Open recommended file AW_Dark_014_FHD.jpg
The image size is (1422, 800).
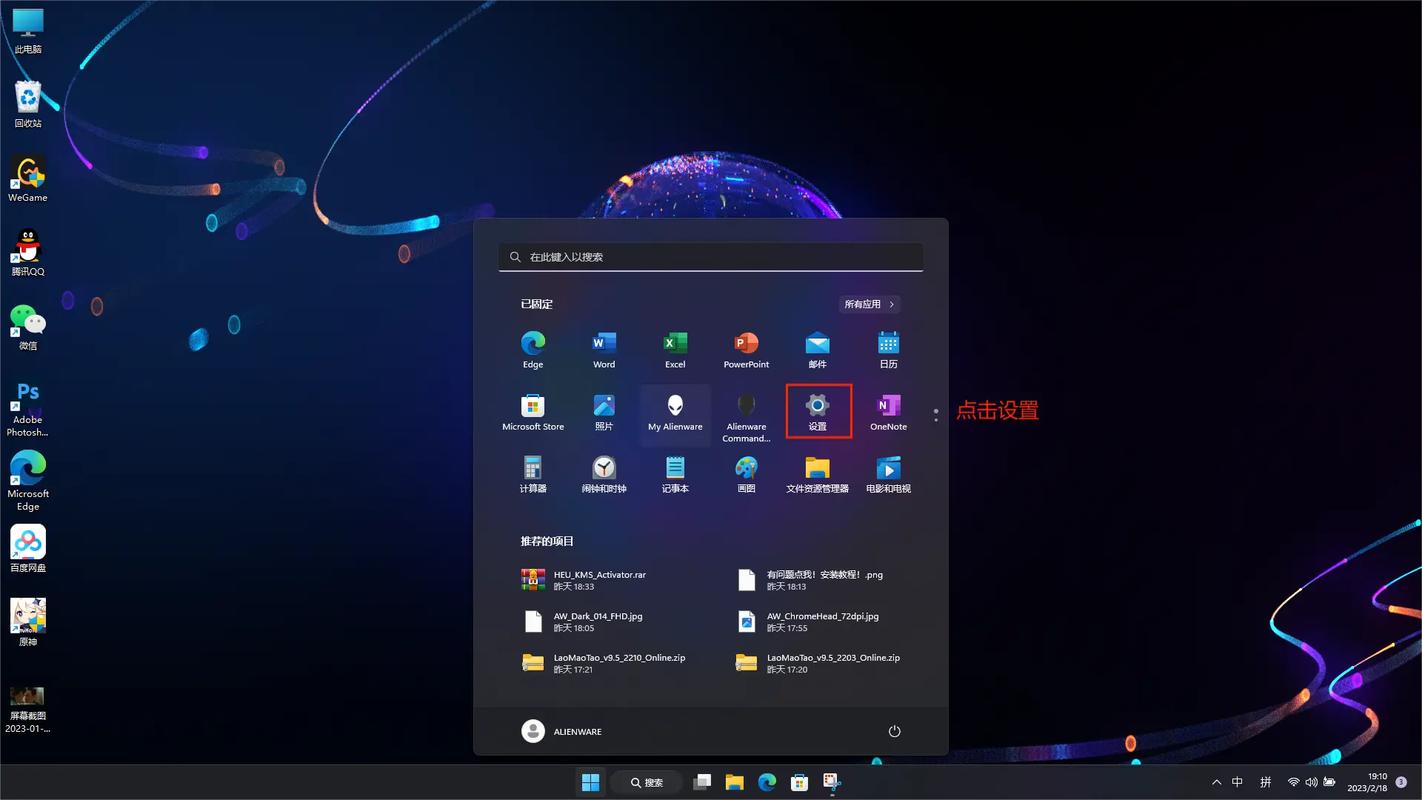600,621
